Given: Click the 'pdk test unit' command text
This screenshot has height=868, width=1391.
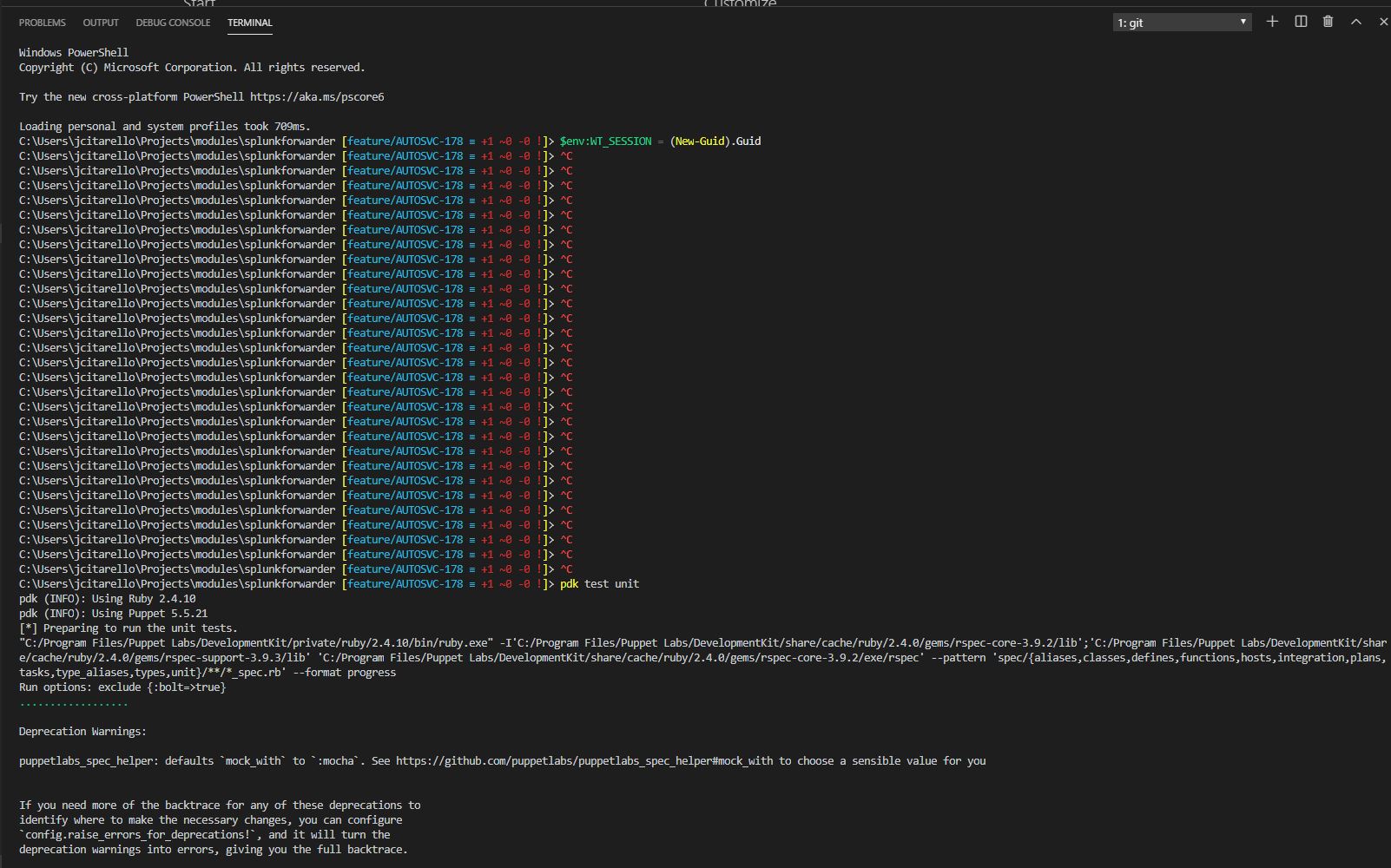Looking at the screenshot, I should tap(599, 583).
